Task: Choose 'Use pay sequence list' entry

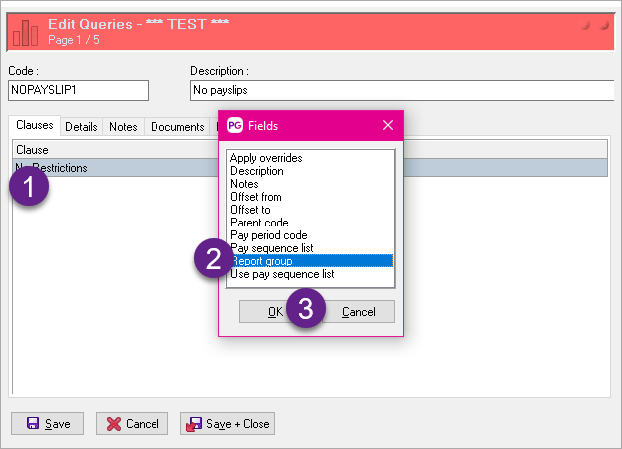Action: coord(281,274)
